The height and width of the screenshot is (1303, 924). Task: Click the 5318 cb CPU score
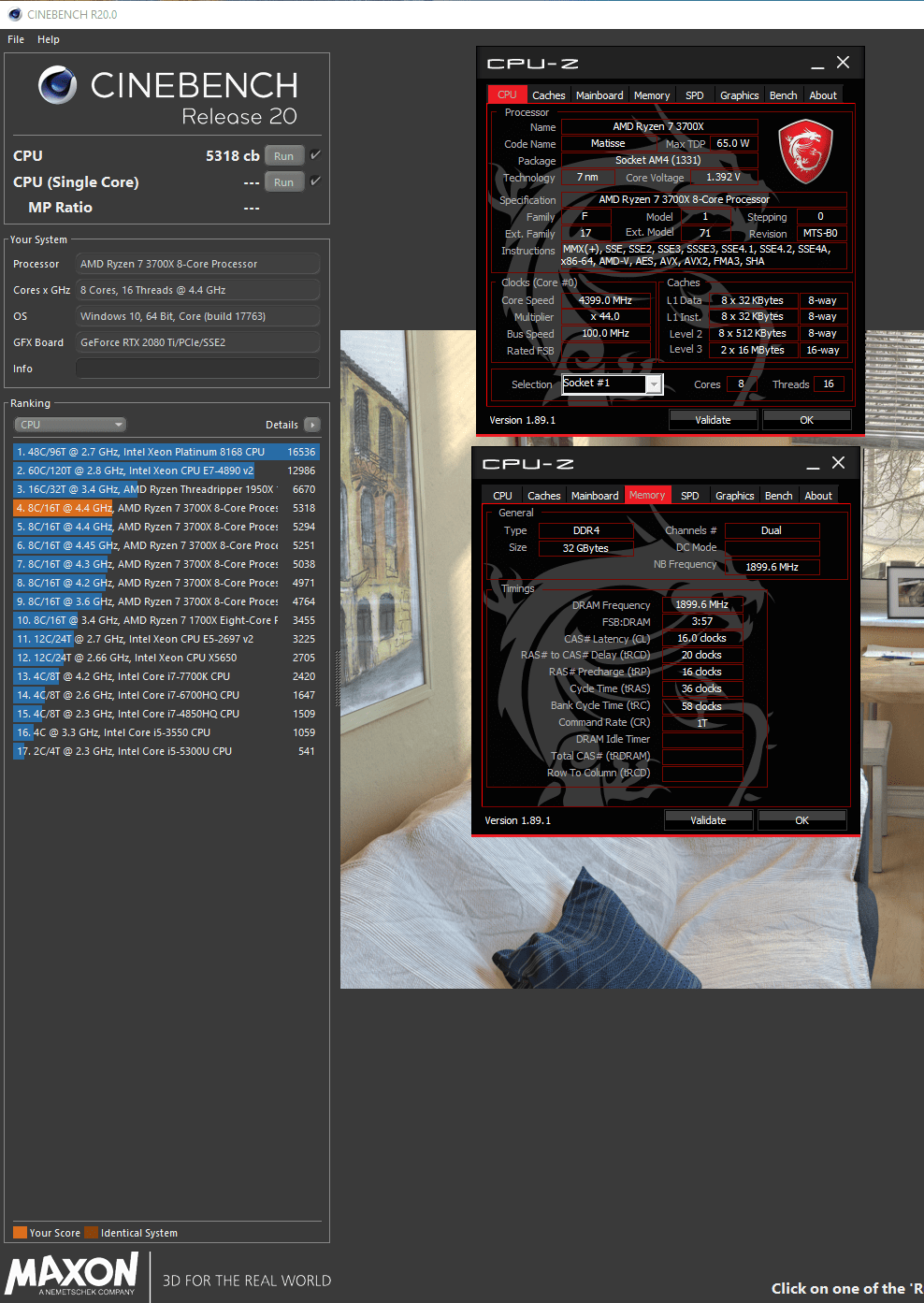(x=233, y=156)
